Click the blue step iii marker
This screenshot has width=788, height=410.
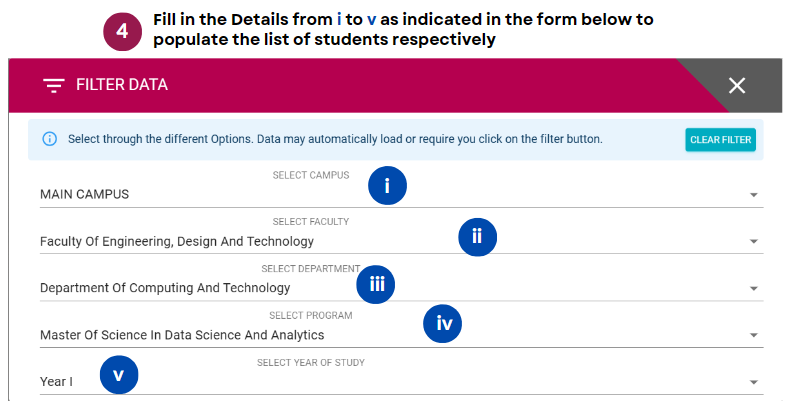375,284
